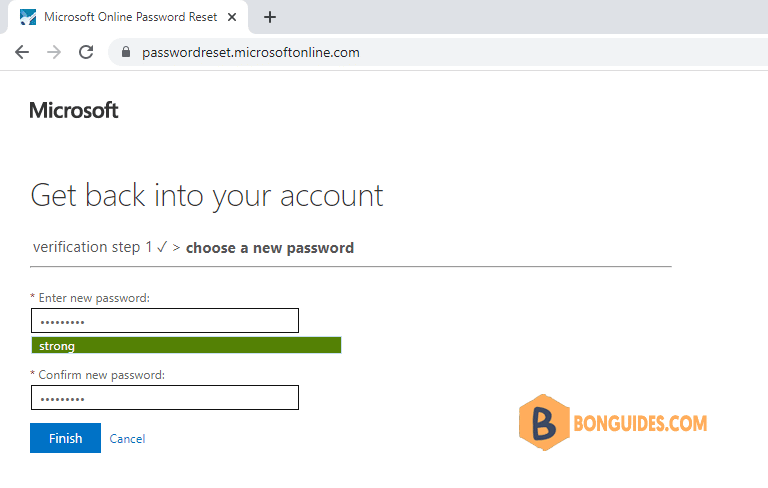This screenshot has height=488, width=768.
Task: Click the Confirm new password field
Action: (165, 397)
